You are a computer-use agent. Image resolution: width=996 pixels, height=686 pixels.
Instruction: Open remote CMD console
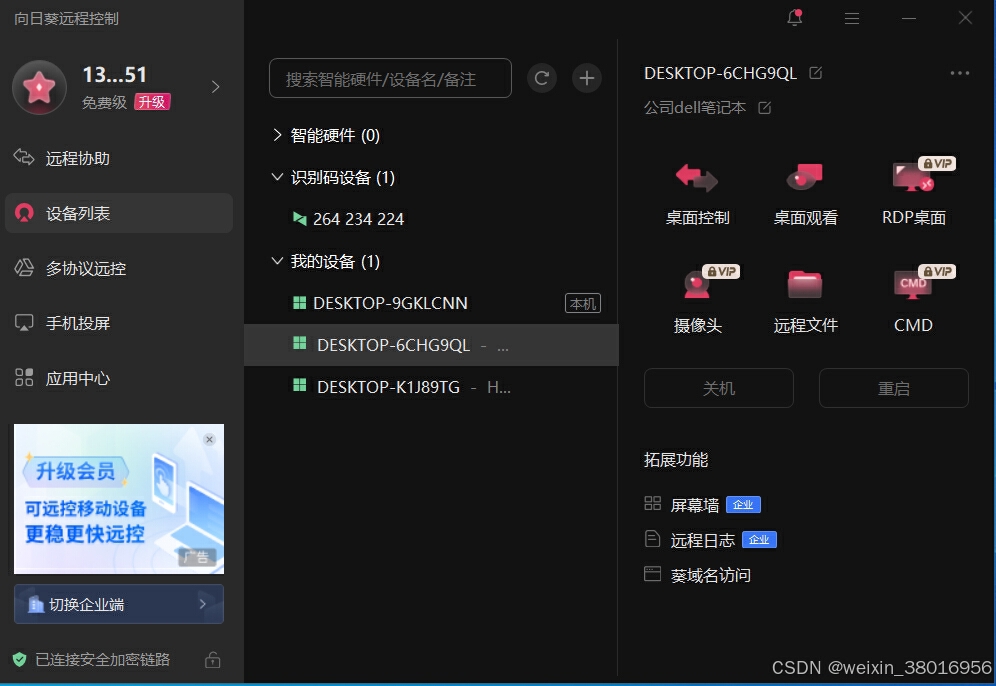[x=913, y=301]
